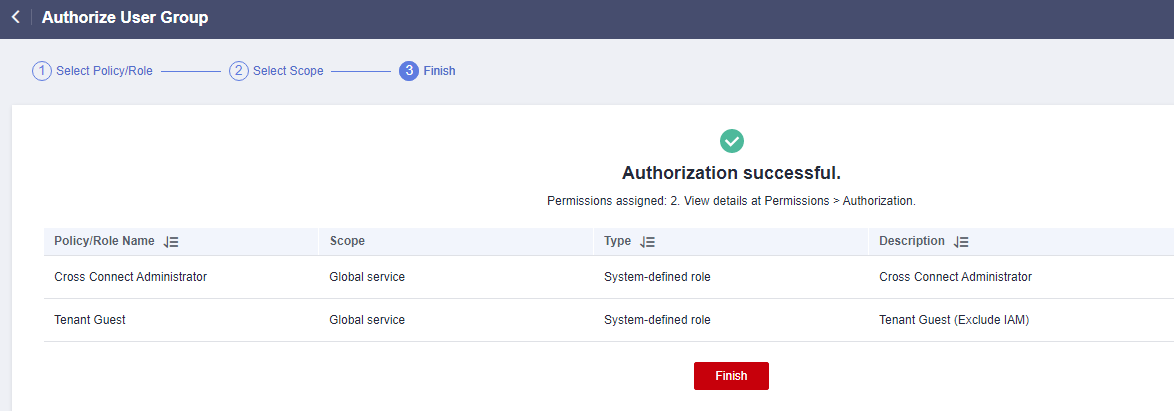
Task: Go to the Select Policy/Role step
Action: [104, 71]
